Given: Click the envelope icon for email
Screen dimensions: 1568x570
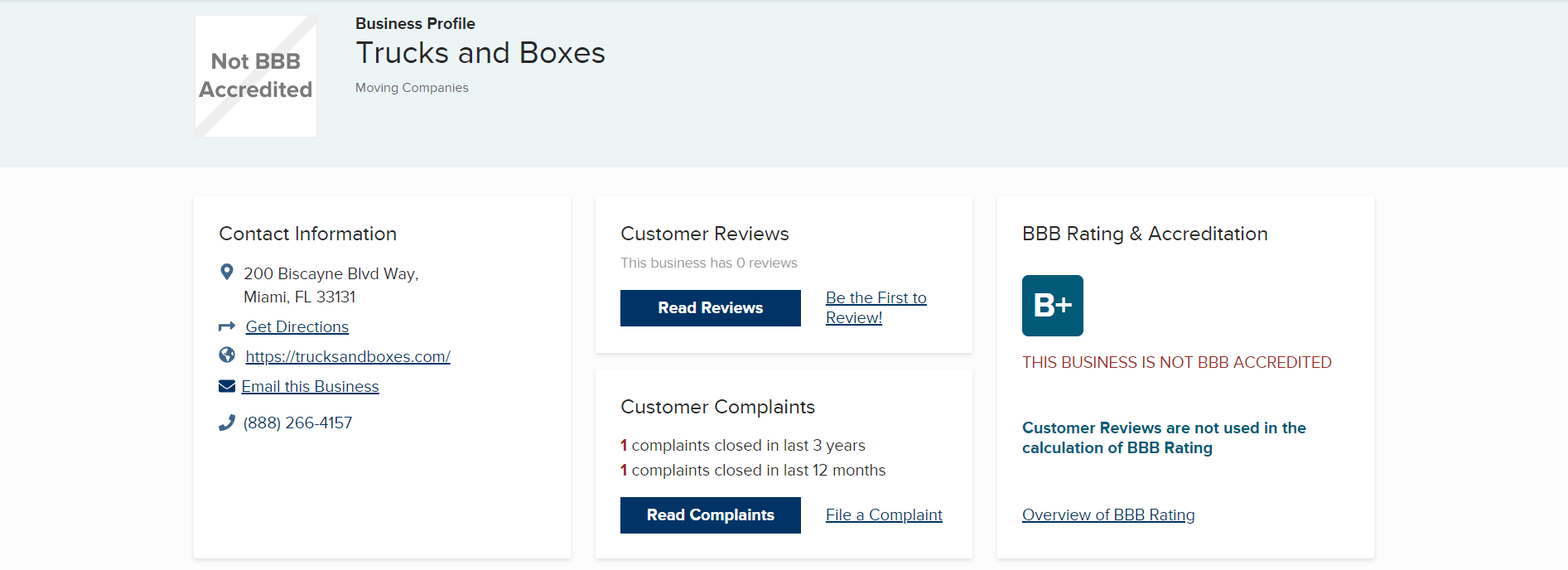Looking at the screenshot, I should (227, 386).
